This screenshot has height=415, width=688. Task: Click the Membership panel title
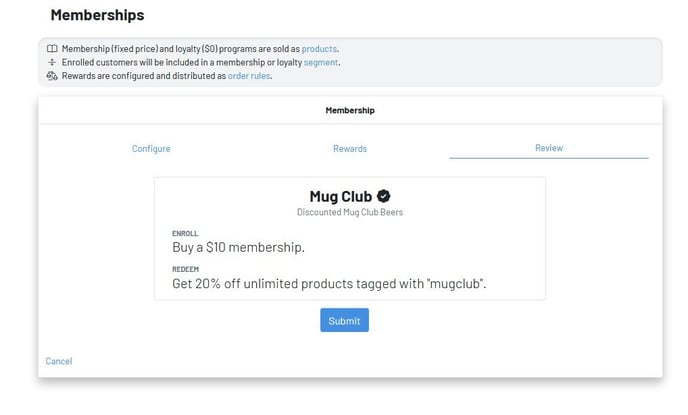tap(350, 110)
